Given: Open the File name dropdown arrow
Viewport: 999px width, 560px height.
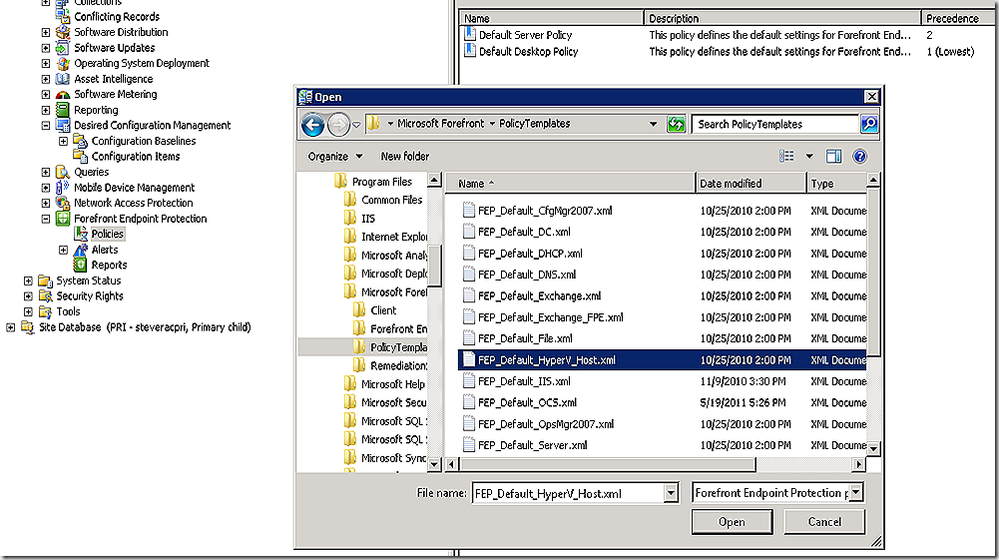Looking at the screenshot, I should [670, 493].
